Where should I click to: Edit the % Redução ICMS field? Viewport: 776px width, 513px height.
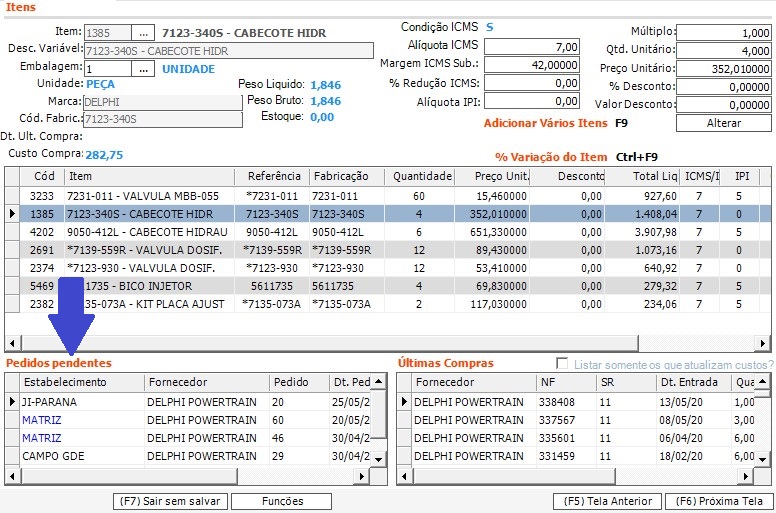[x=532, y=83]
